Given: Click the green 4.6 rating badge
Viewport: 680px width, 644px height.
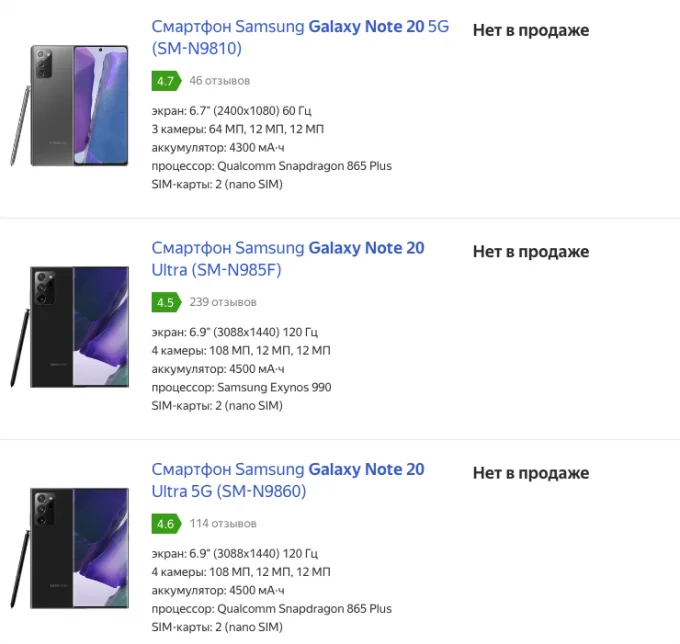Looking at the screenshot, I should [x=166, y=524].
